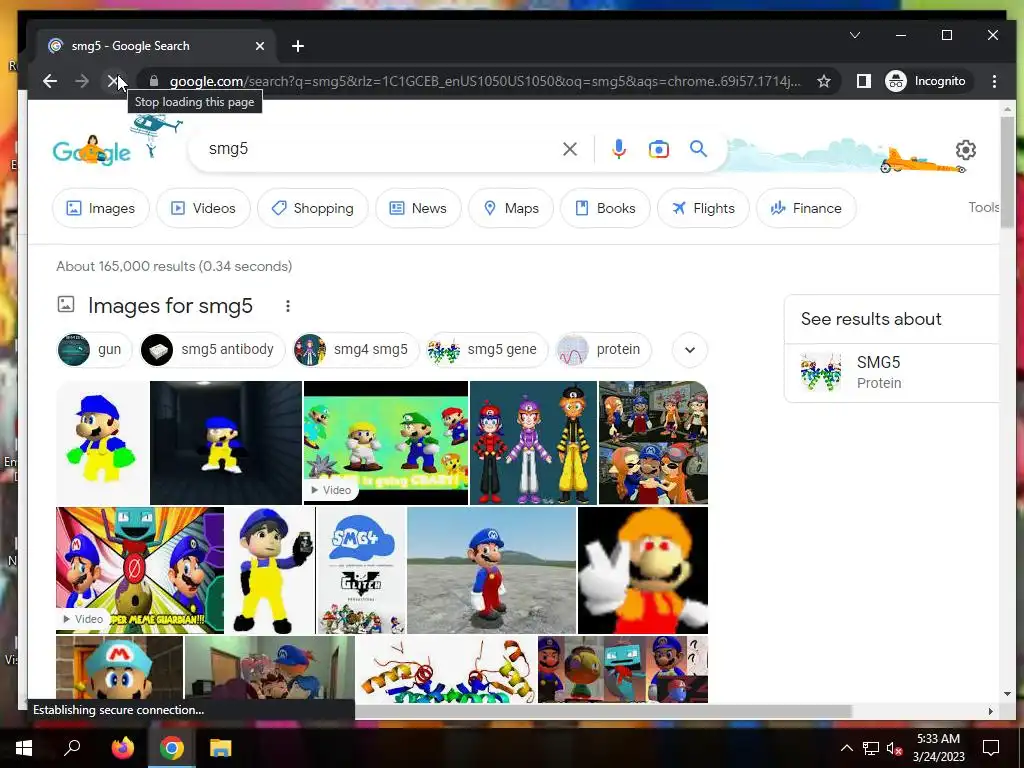Search by image with camera icon

(658, 149)
